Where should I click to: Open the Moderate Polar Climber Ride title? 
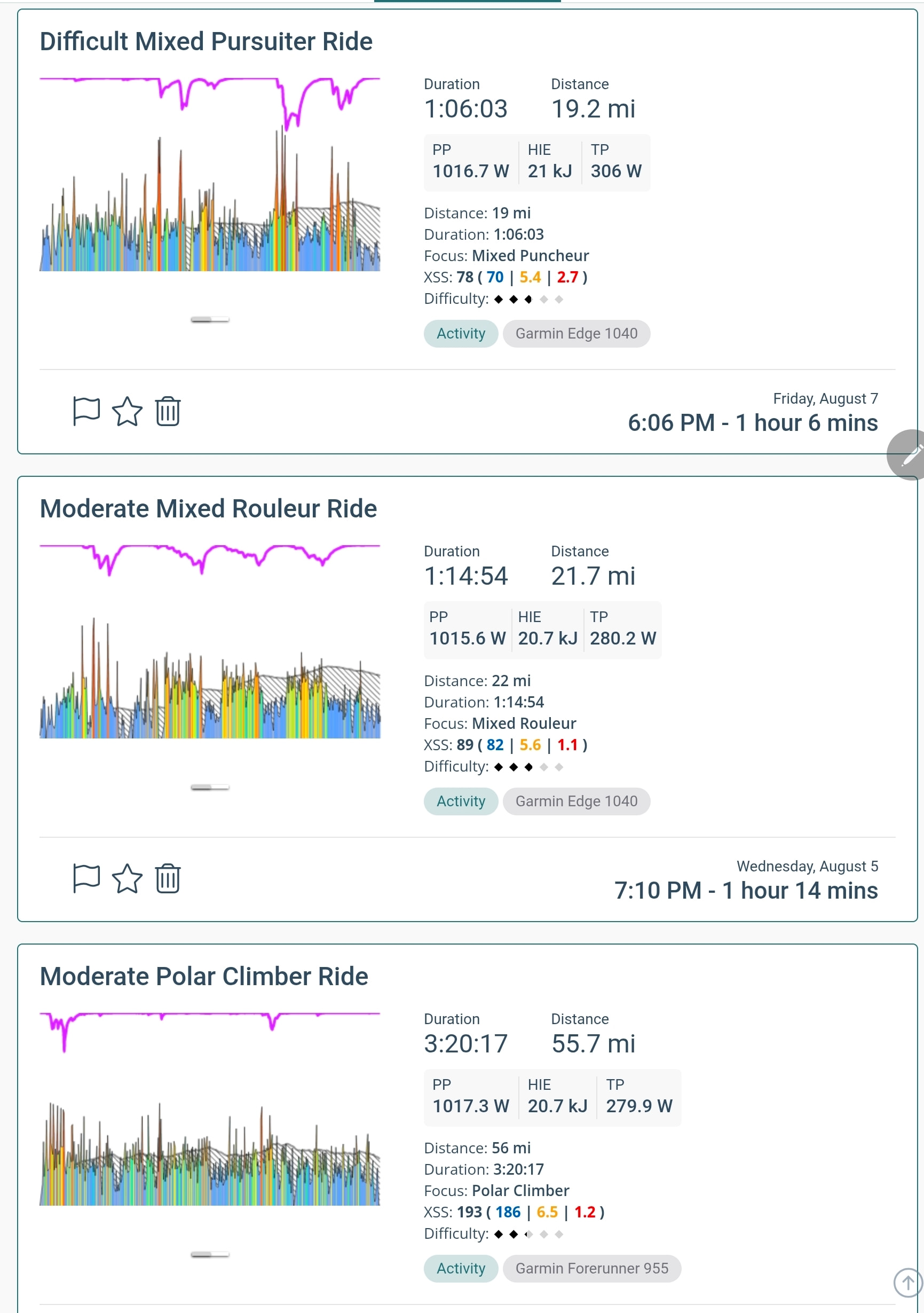coord(203,976)
